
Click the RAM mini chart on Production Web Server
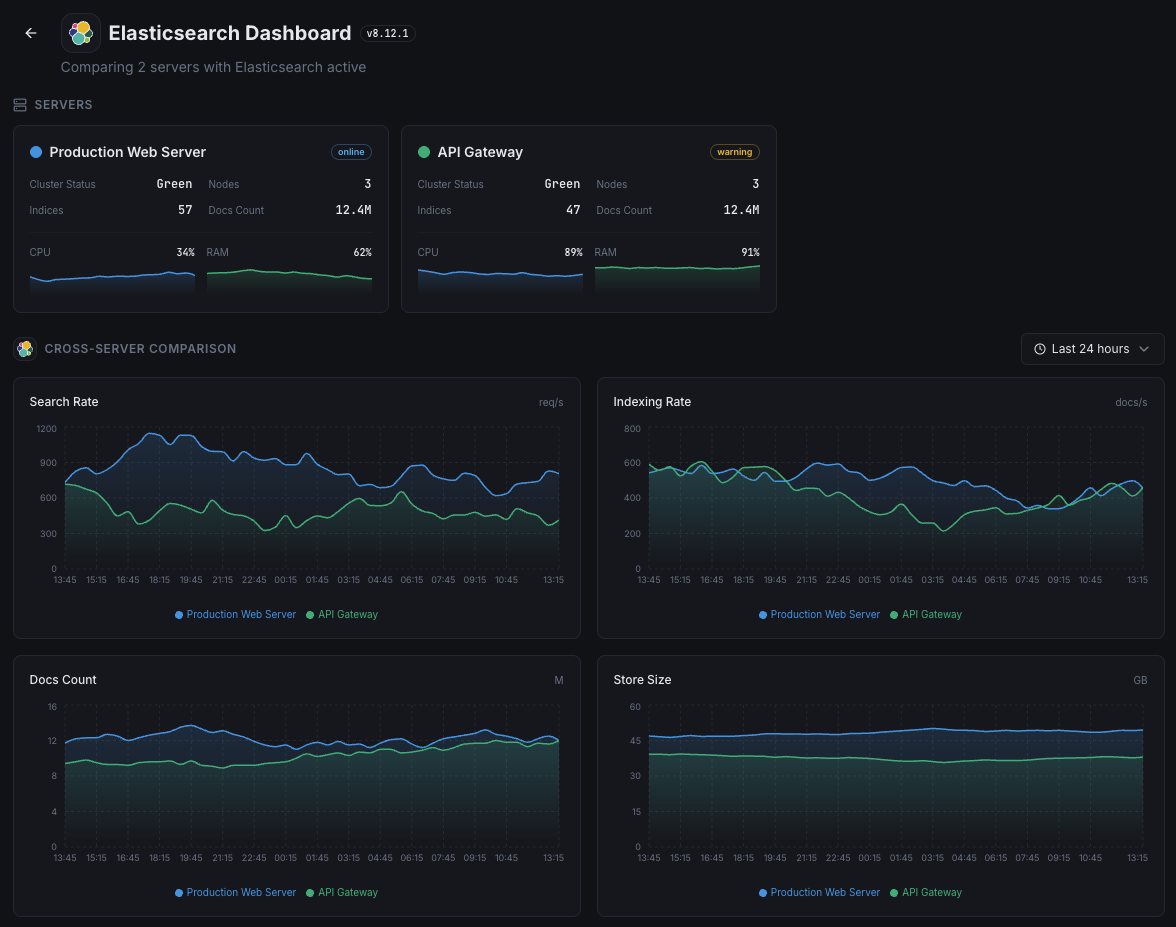289,280
